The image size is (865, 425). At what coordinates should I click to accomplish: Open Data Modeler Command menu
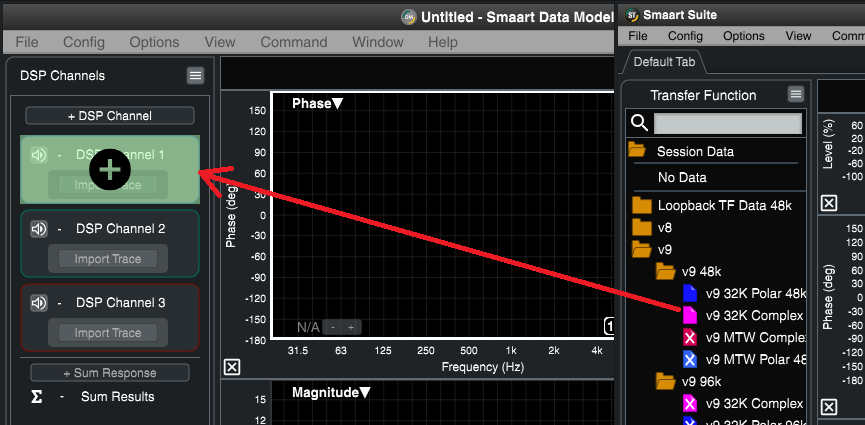click(x=294, y=42)
